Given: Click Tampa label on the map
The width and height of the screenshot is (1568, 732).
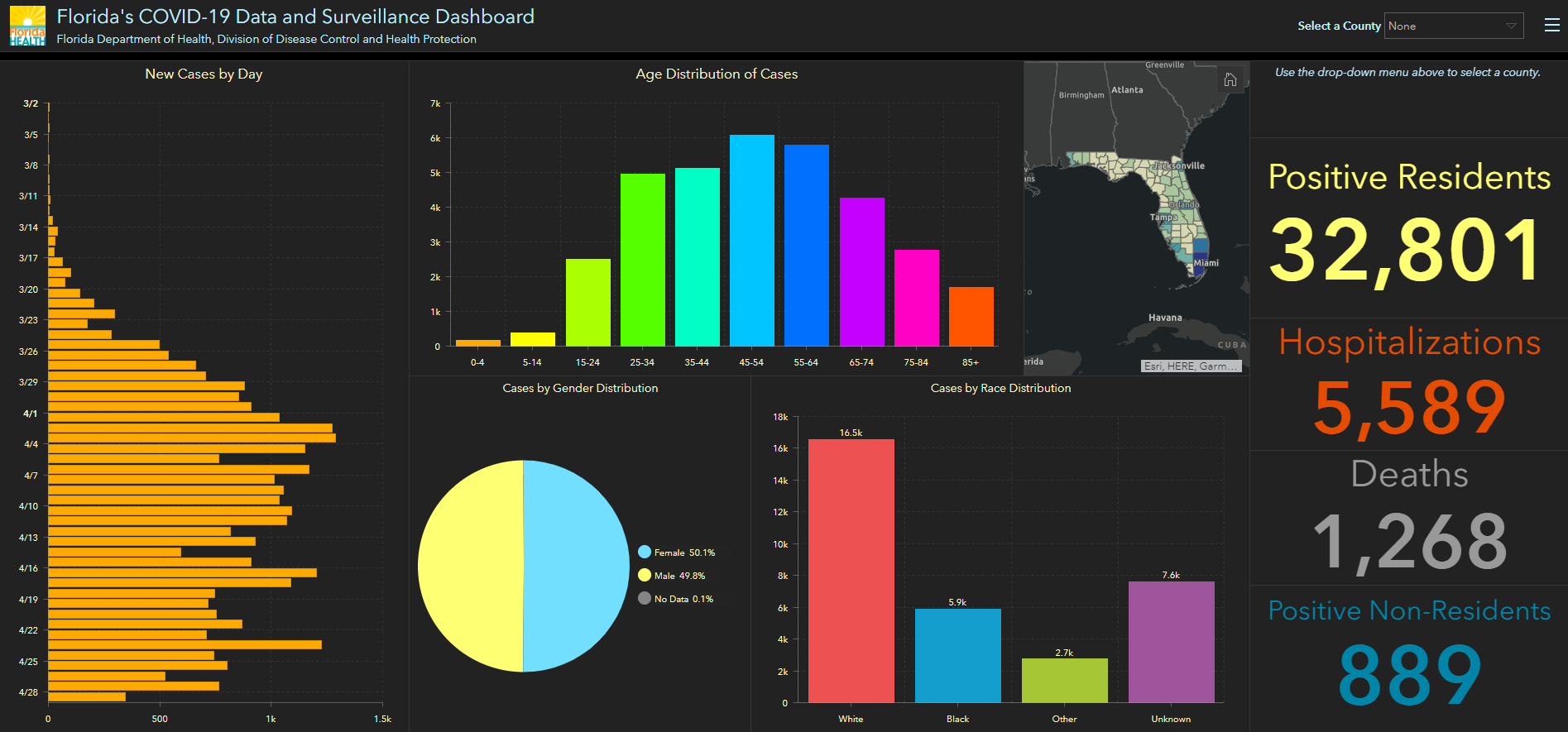Looking at the screenshot, I should tap(1163, 218).
